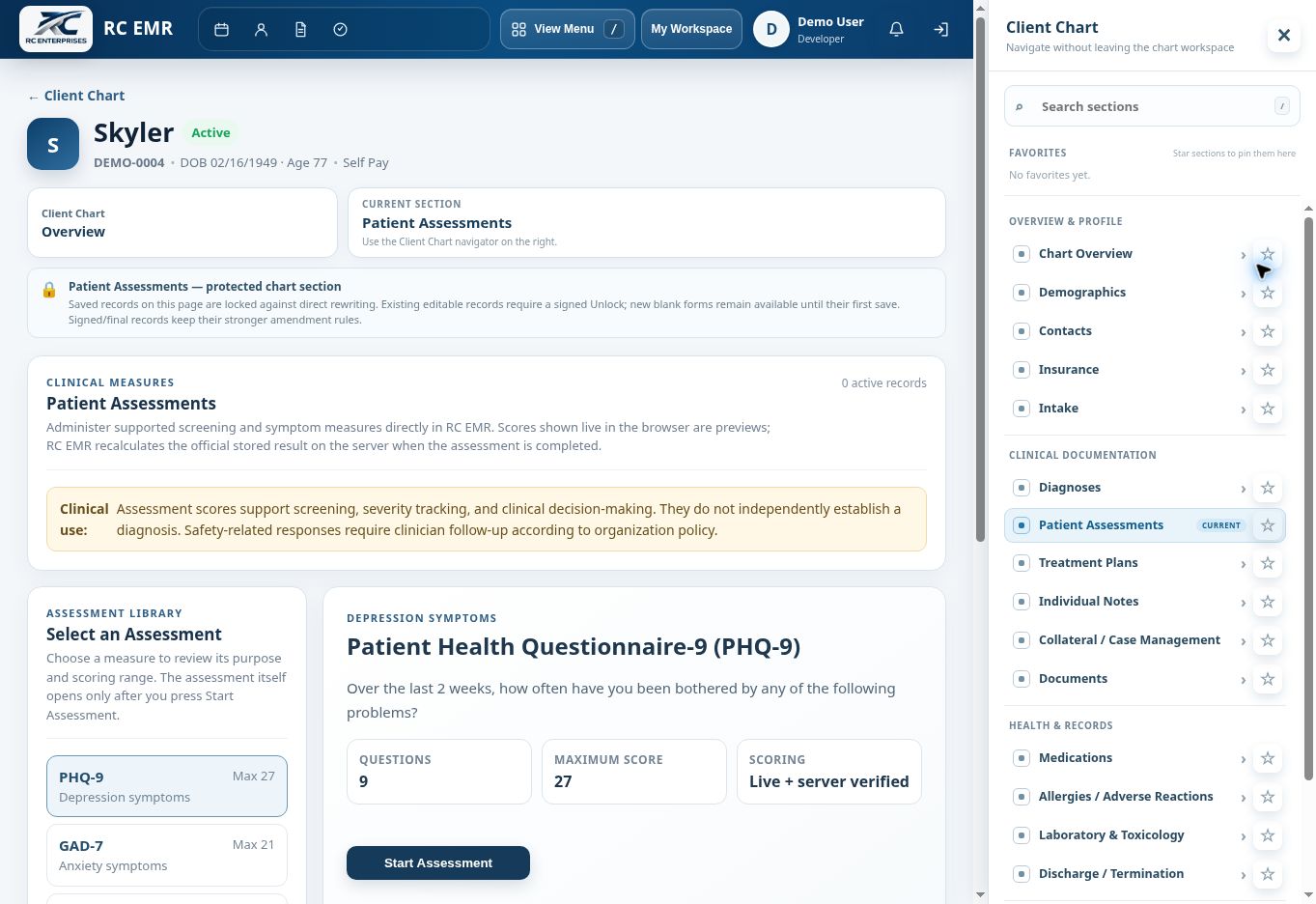Star the Laboratory & Toxicology section
This screenshot has width=1316, height=904.
point(1268,835)
